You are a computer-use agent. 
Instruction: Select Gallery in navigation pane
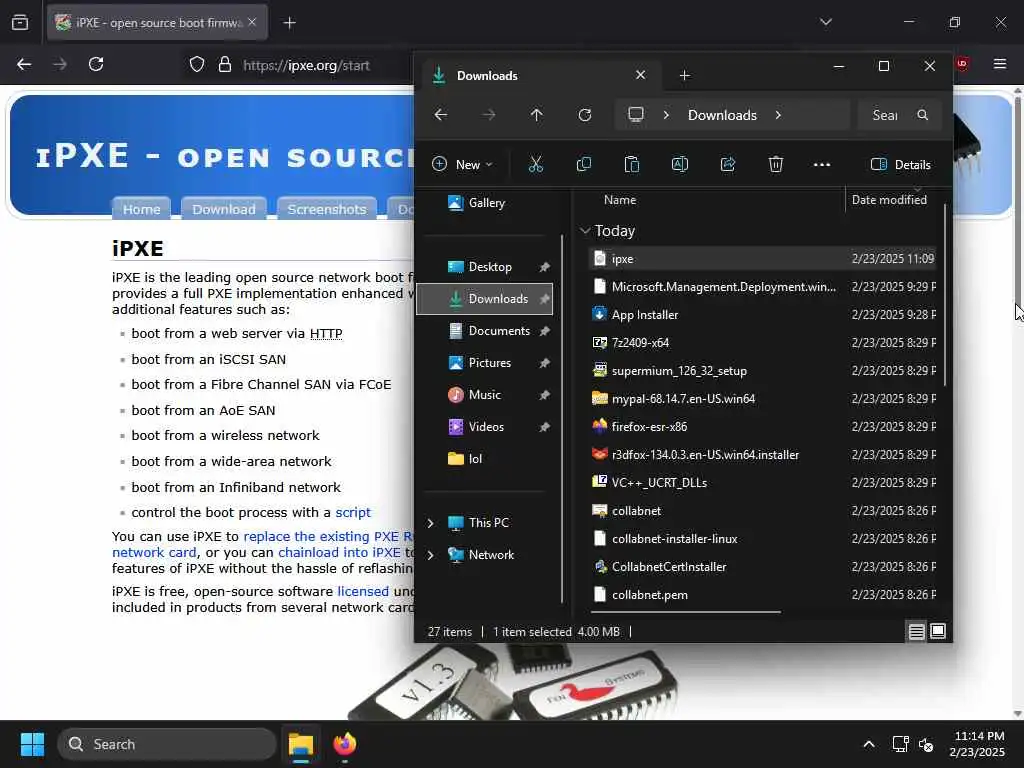click(x=485, y=202)
